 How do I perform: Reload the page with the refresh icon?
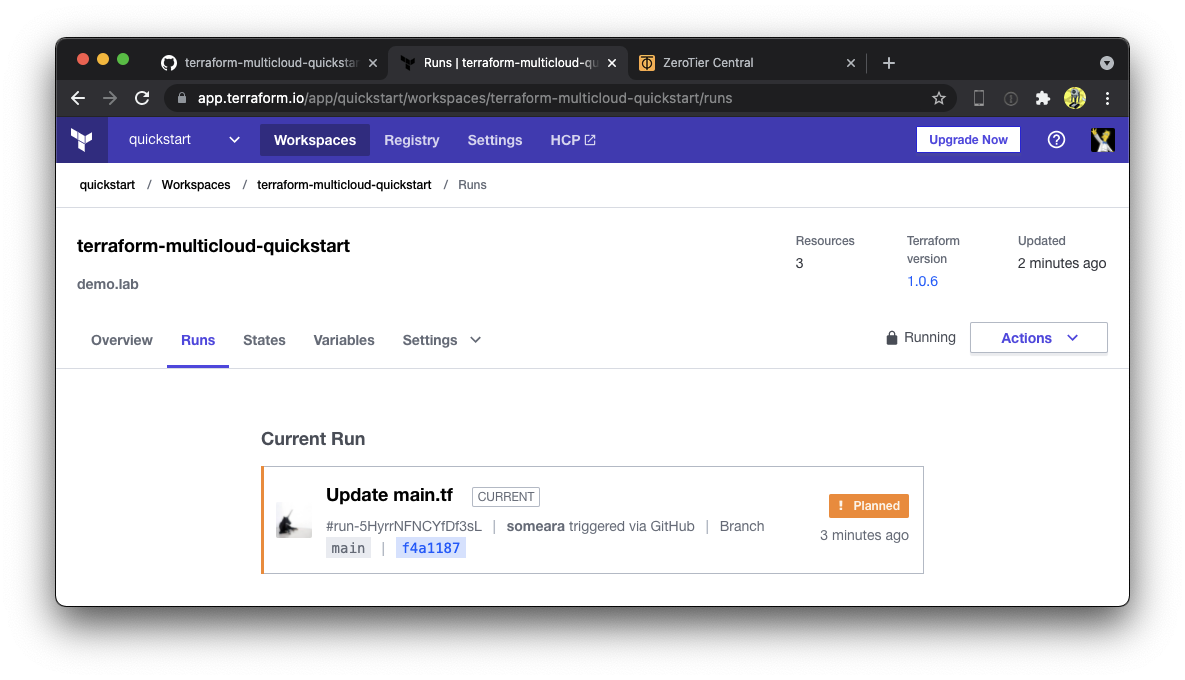tap(142, 98)
